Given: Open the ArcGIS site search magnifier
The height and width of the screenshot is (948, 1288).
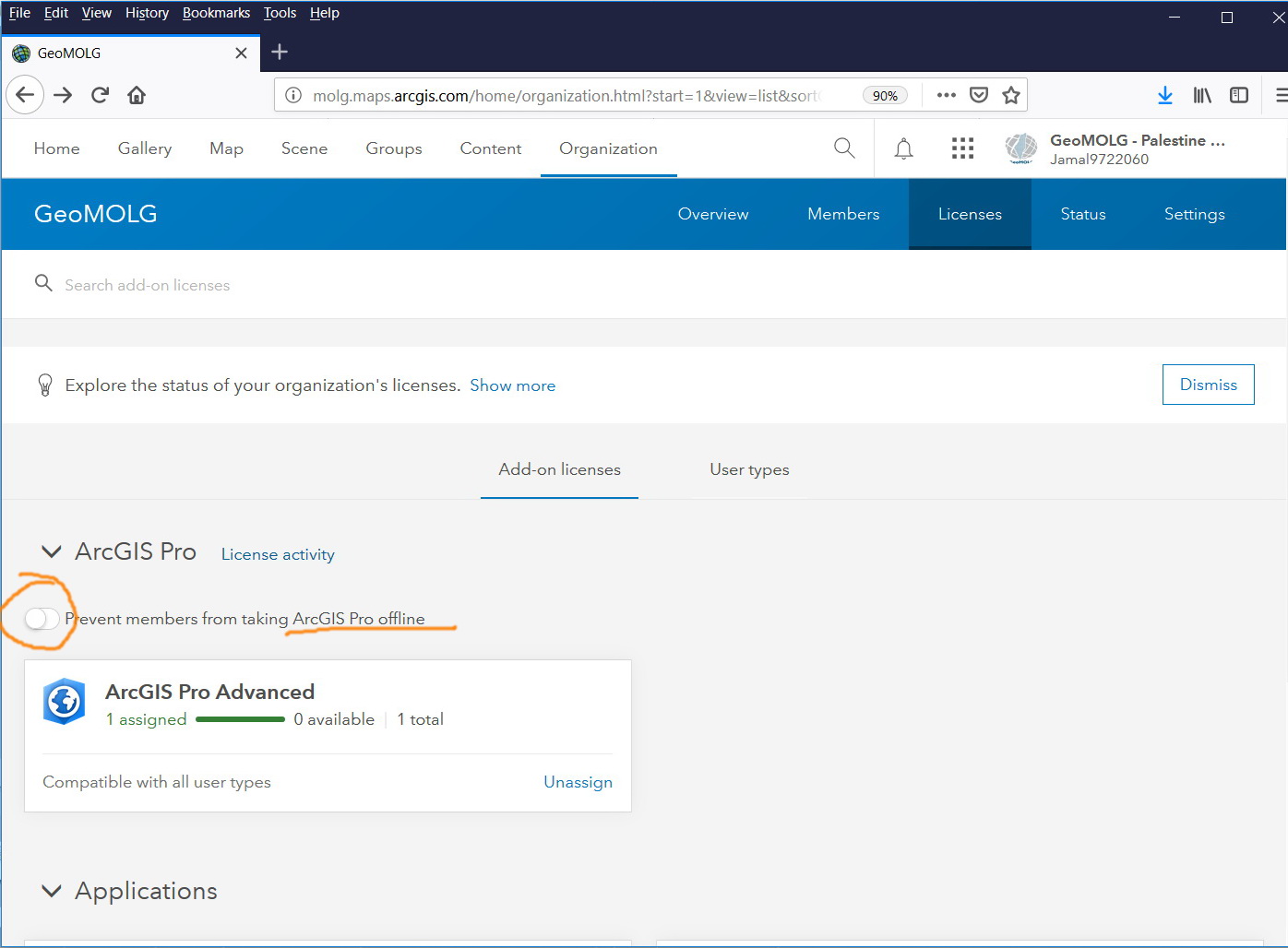Looking at the screenshot, I should click(x=844, y=148).
